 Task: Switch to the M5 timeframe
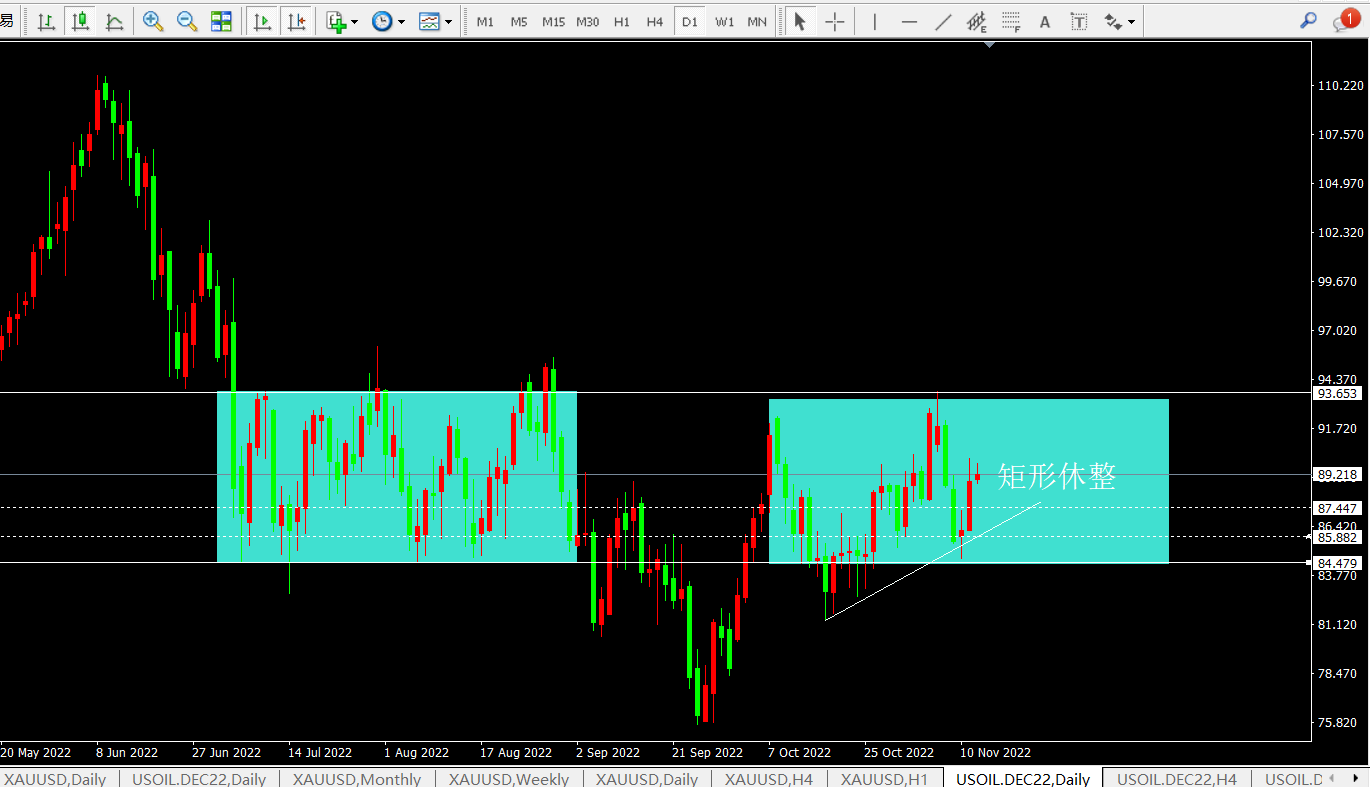519,21
